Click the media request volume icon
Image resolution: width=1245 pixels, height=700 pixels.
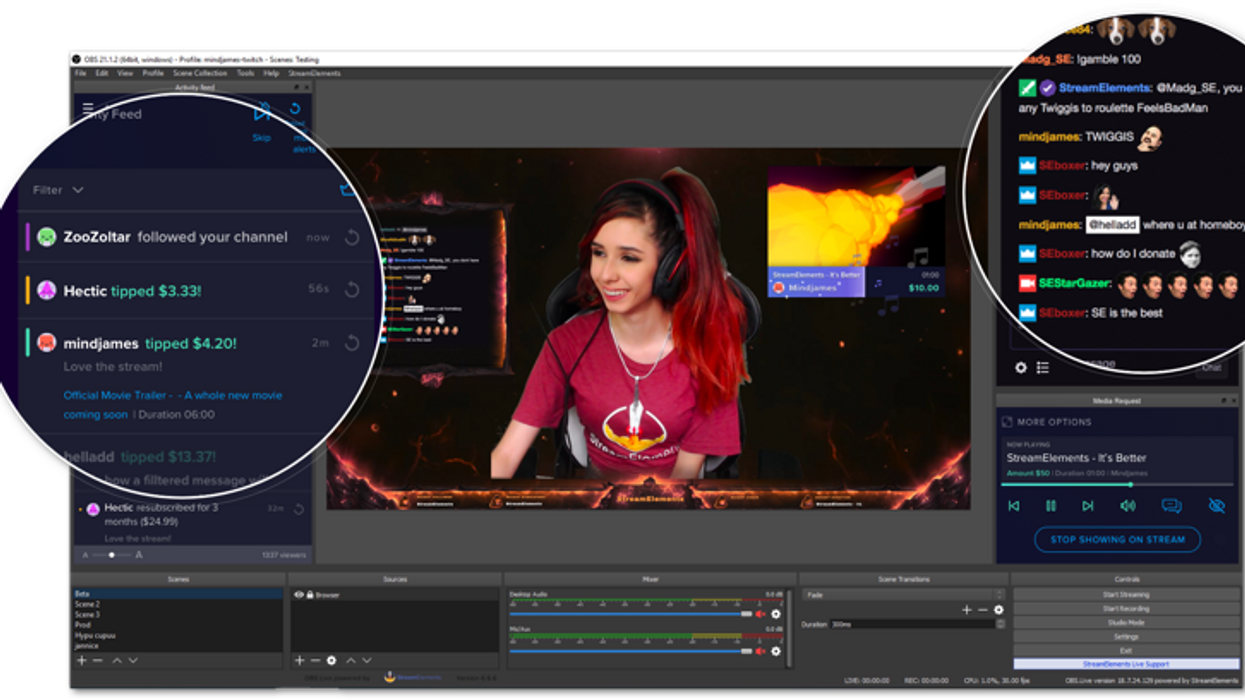(1128, 506)
